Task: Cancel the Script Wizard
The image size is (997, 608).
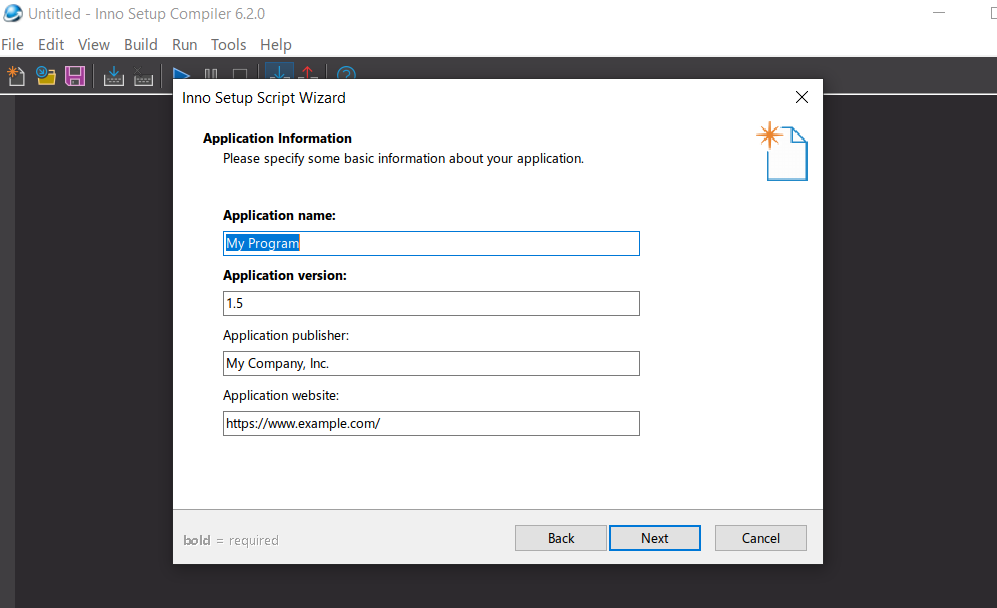Action: click(x=760, y=538)
